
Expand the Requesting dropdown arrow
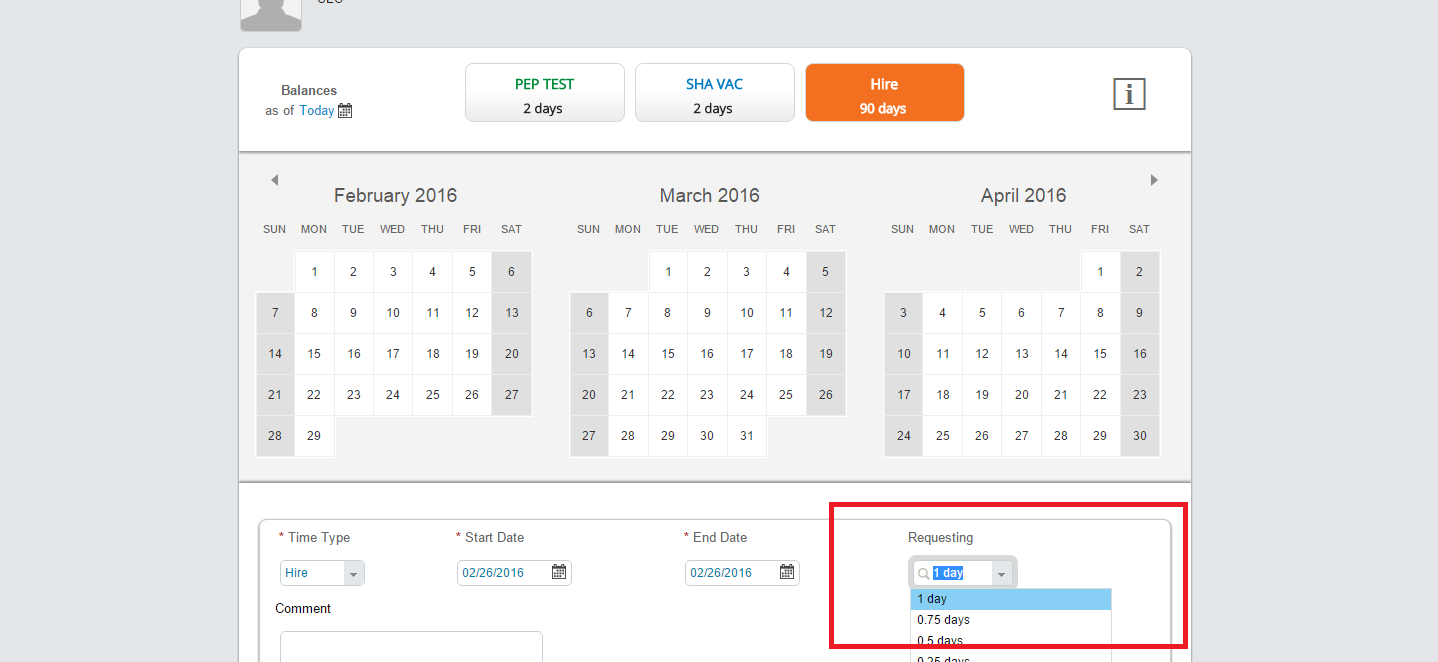[x=1001, y=574]
